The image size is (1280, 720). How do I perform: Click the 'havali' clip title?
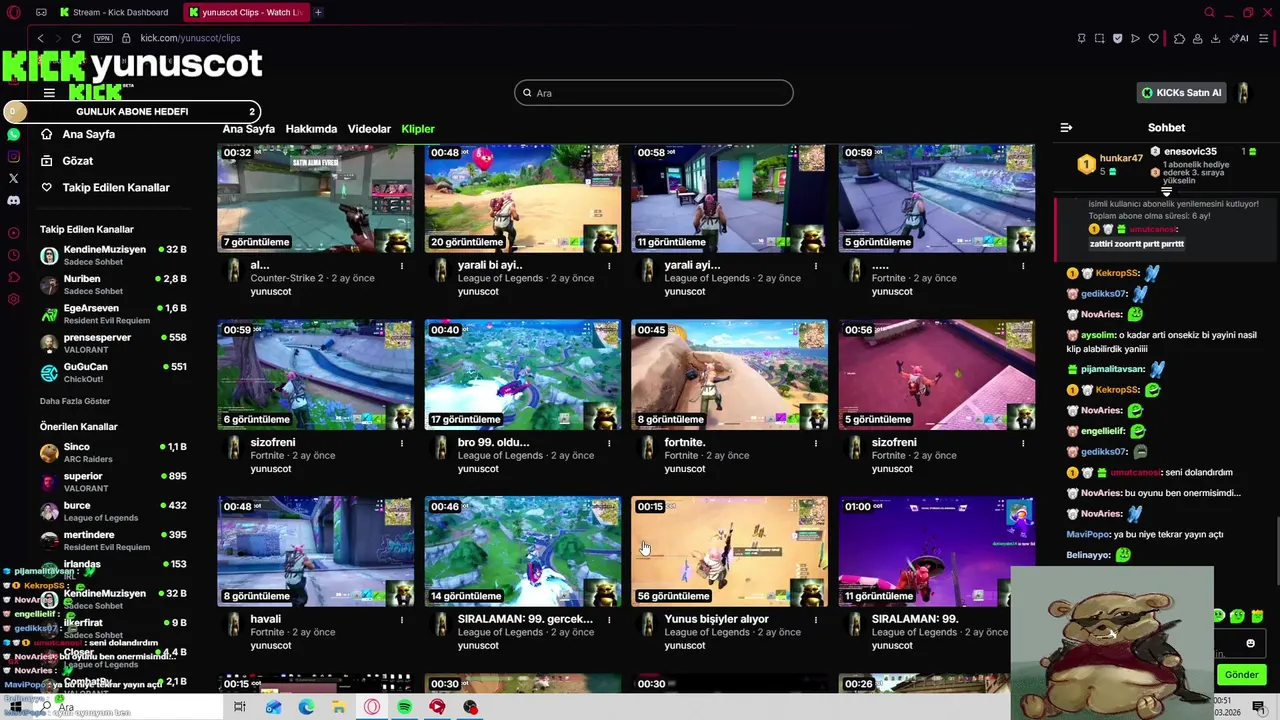click(x=266, y=619)
